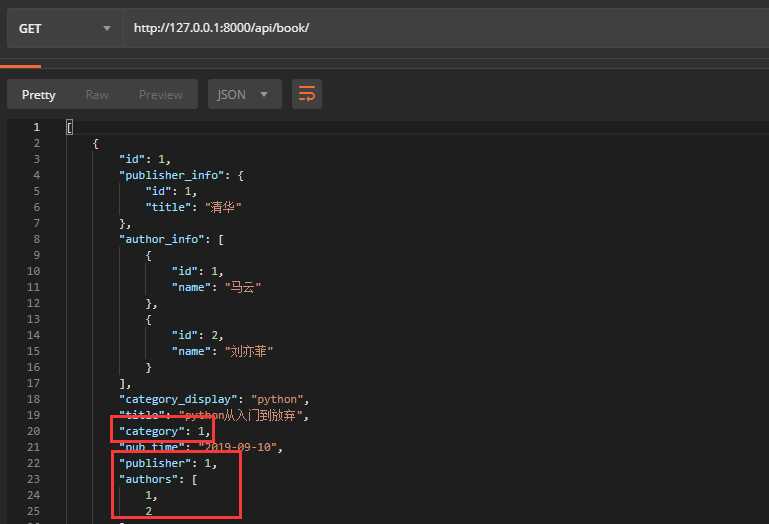Click the "author_info" key on line 8
769x524 pixels.
(162, 239)
